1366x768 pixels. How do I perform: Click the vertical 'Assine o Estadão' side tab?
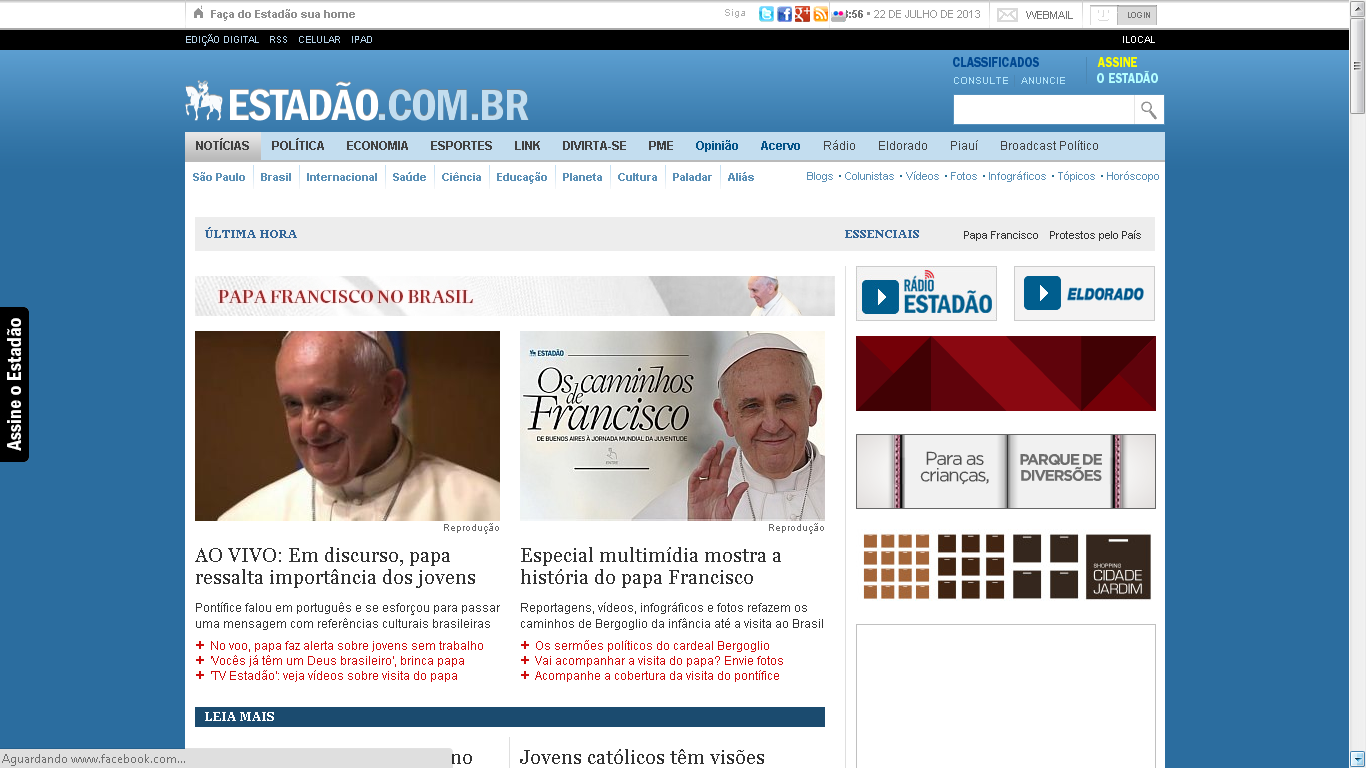(x=14, y=384)
